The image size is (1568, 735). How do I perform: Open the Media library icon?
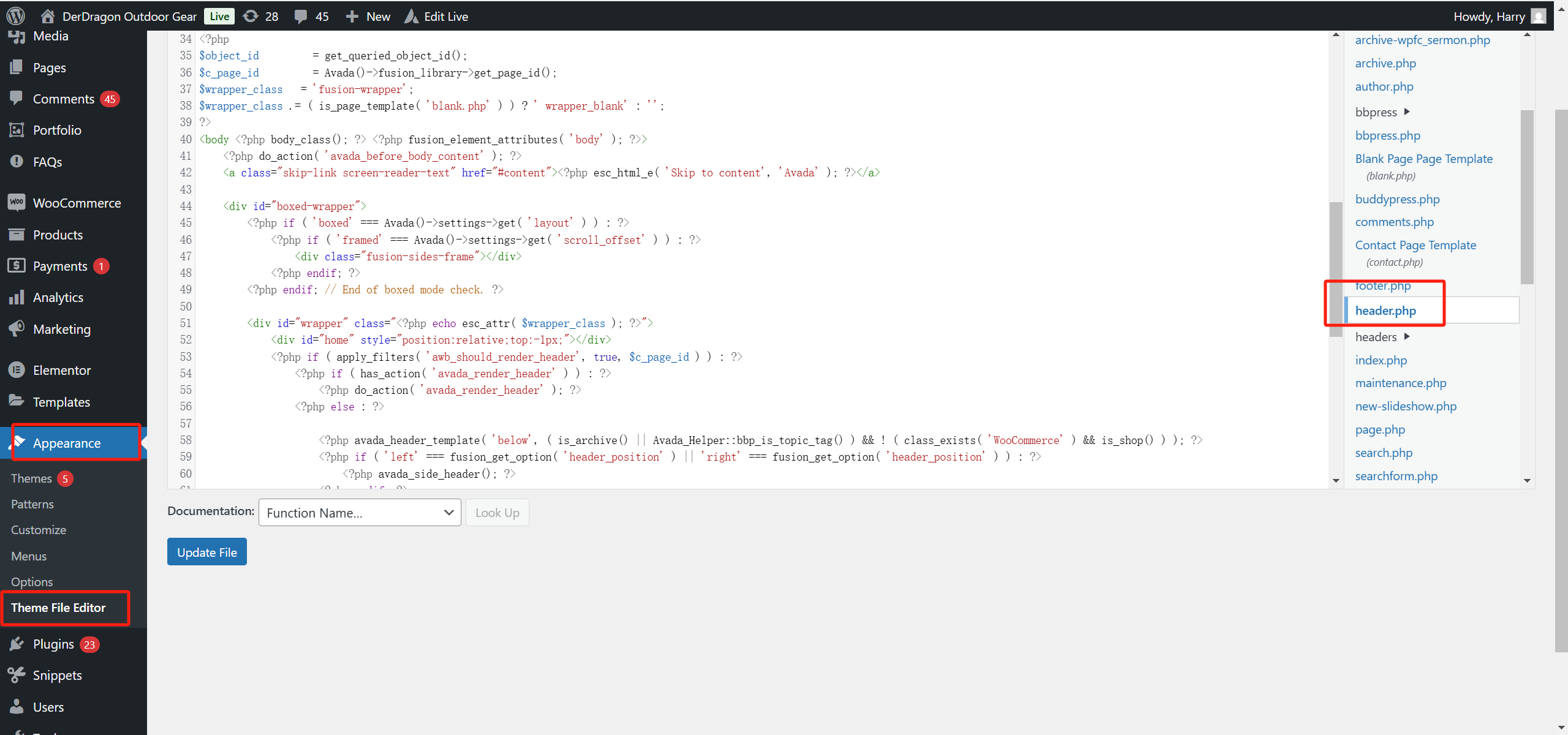pos(17,36)
